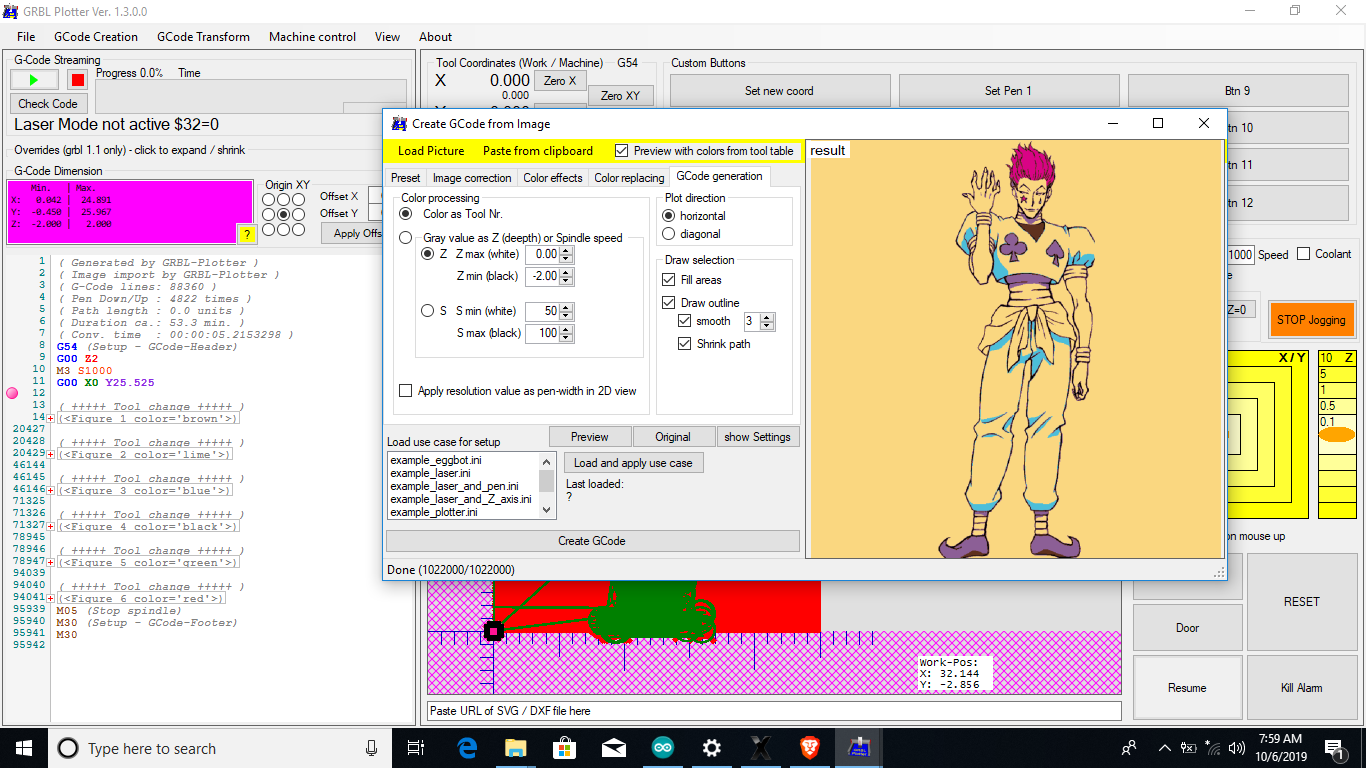Screen dimensions: 1366x768
Task: Increase the smooth level spinner
Action: pyautogui.click(x=767, y=318)
